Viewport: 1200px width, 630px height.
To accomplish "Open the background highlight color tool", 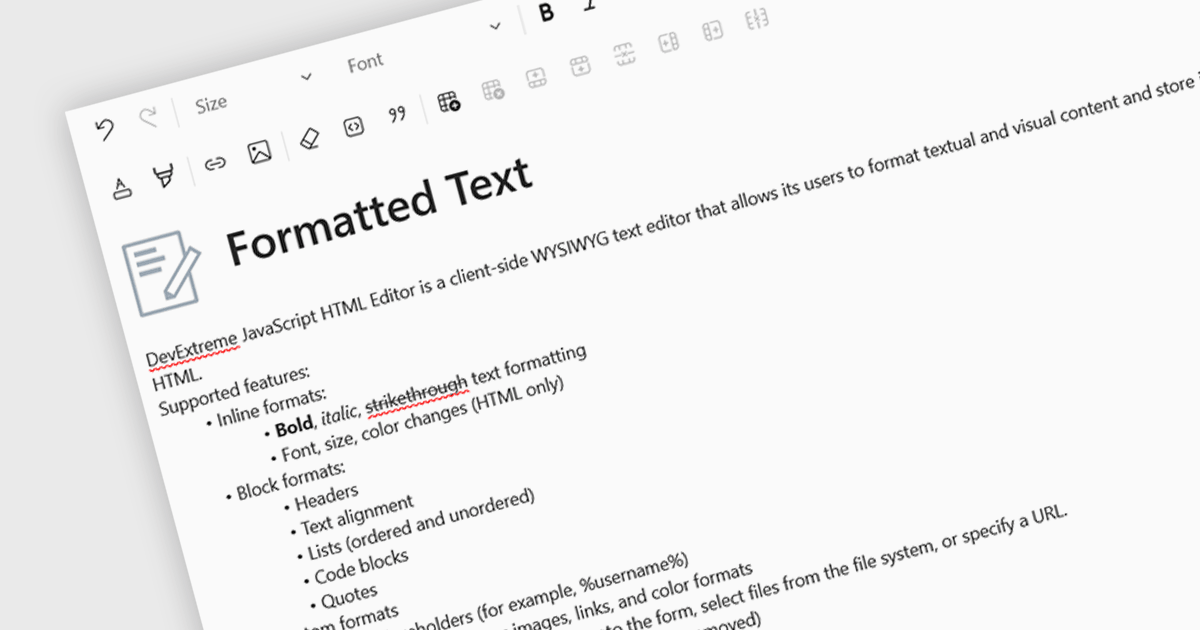I will 163,177.
